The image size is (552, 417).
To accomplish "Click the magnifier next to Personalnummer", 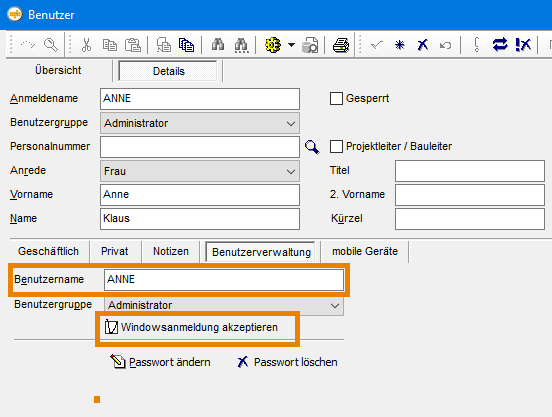I will click(x=312, y=147).
